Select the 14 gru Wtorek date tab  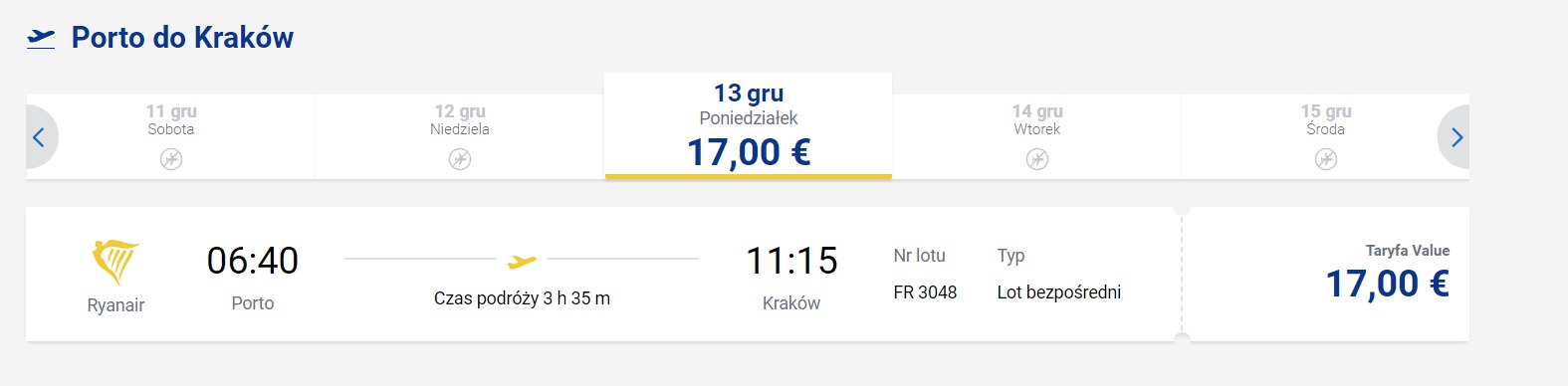[x=1037, y=137]
